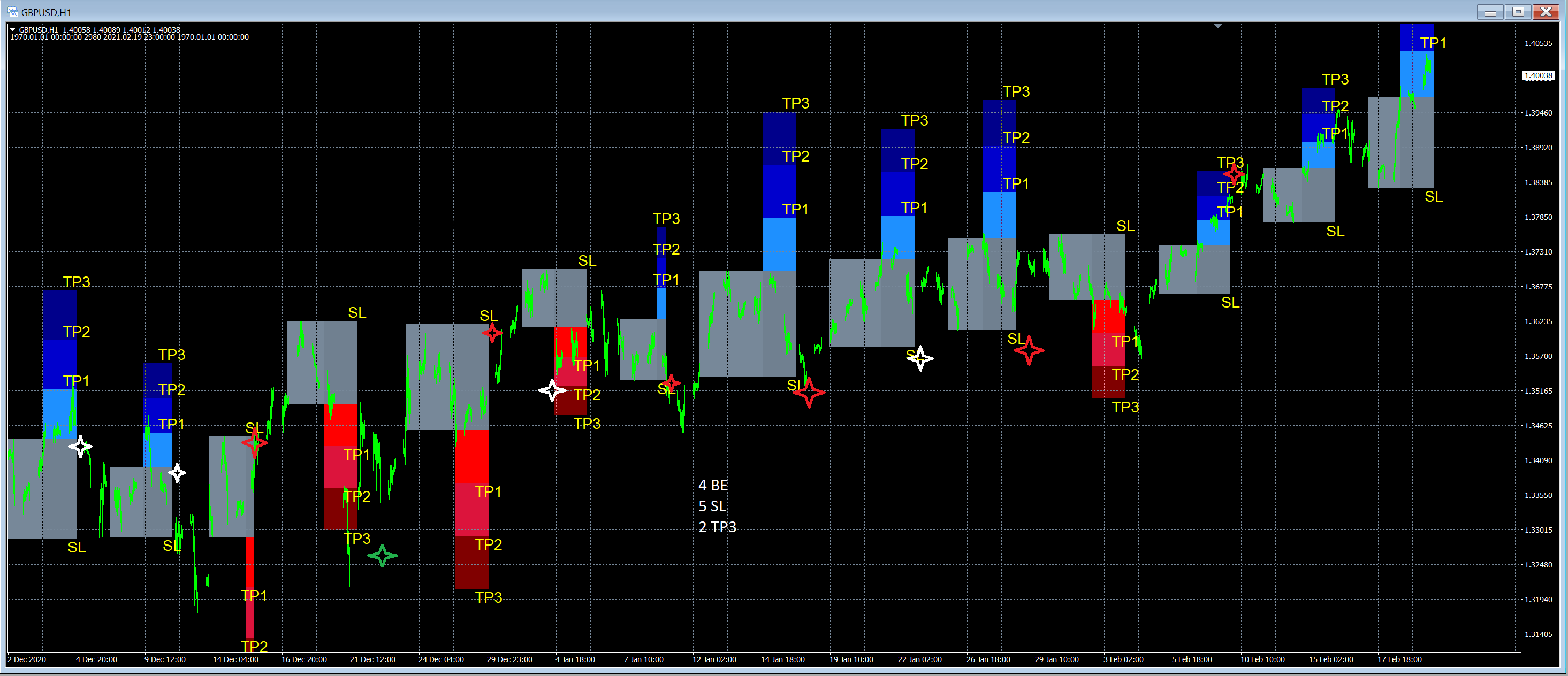Click price axis value 1.36775
This screenshot has height=676, width=1568.
(1538, 287)
